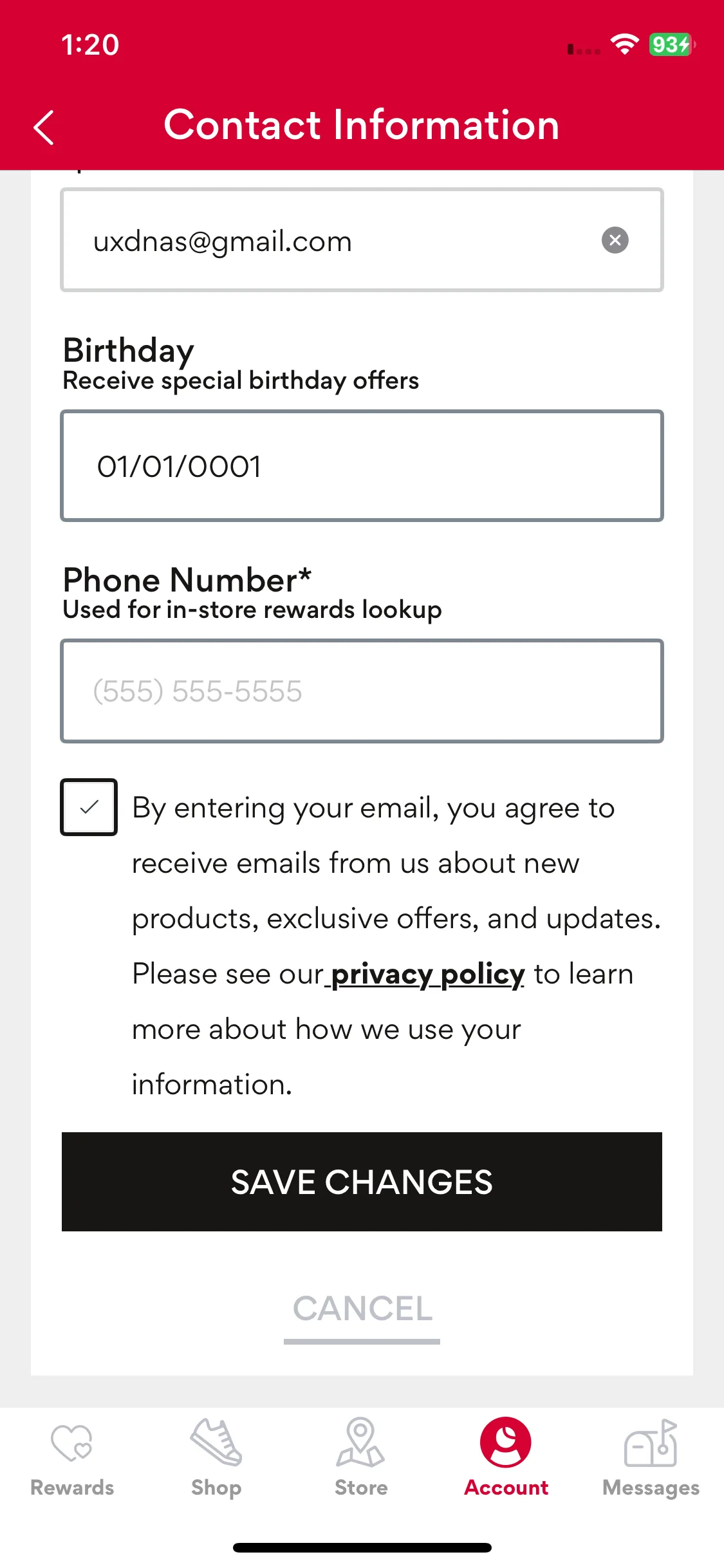This screenshot has width=724, height=1568.
Task: Tap the battery indicator icon
Action: pyautogui.click(x=672, y=44)
